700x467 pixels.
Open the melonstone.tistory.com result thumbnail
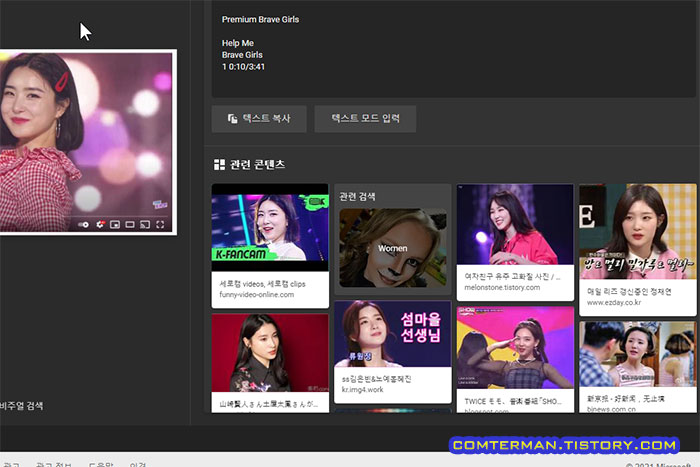coord(515,224)
